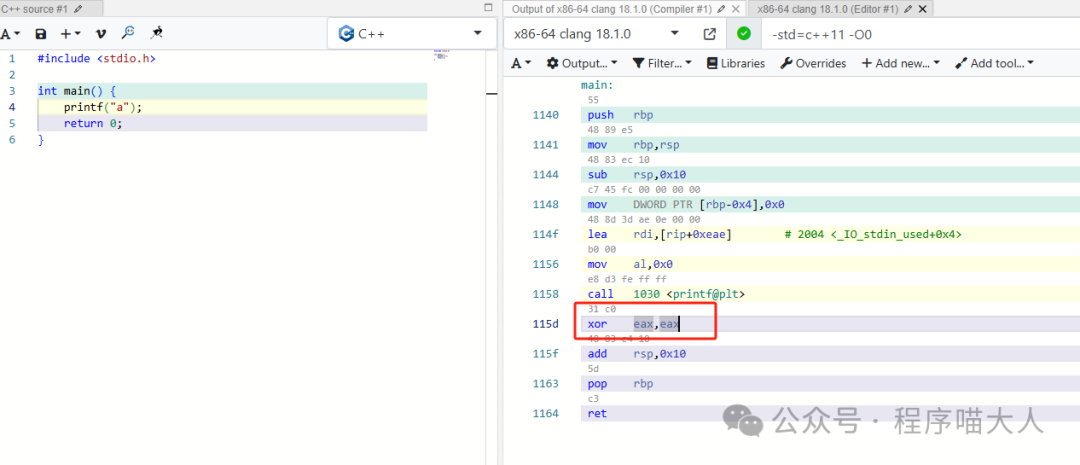Click the green compilation status checkmark
Screen dimensions: 1080x465
coord(743,34)
